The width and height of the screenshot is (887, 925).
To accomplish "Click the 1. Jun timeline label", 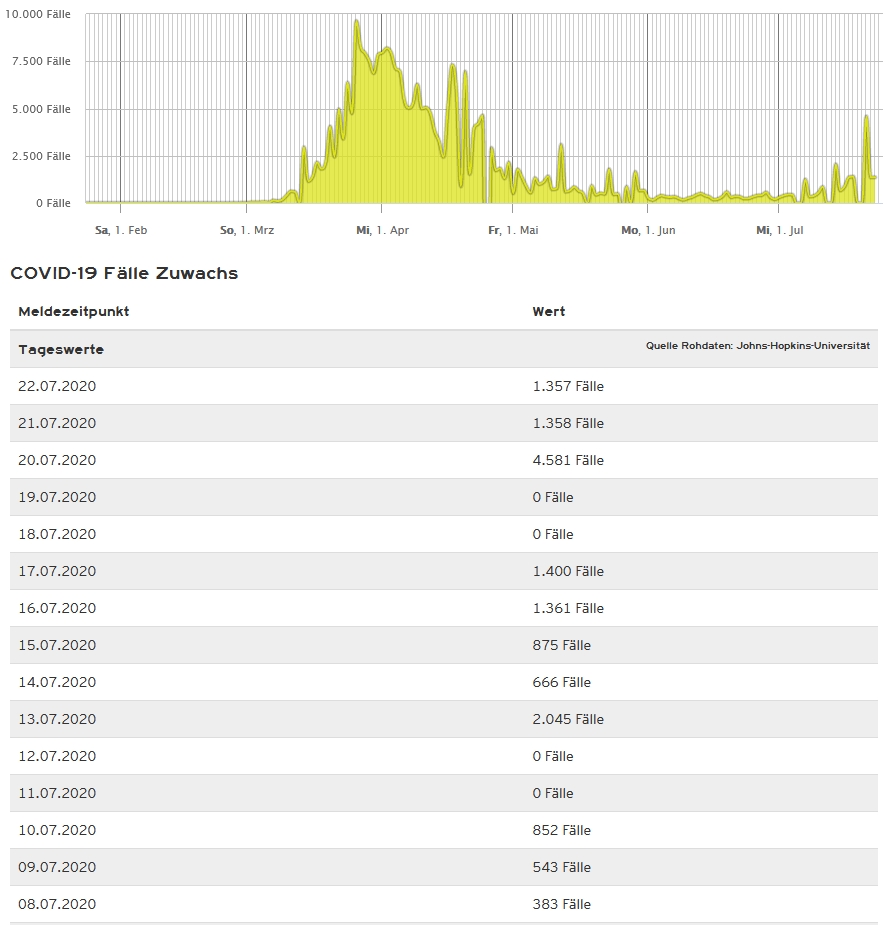I will point(648,230).
